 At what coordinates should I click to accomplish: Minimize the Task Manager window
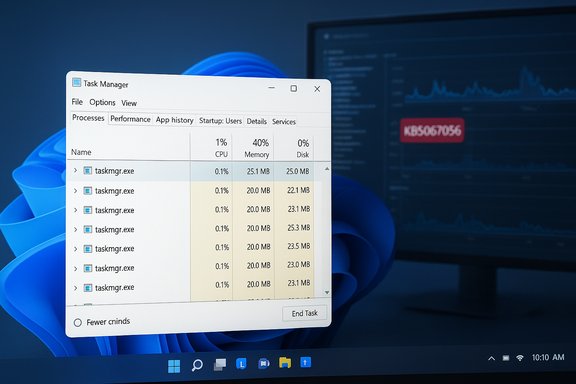[271, 88]
